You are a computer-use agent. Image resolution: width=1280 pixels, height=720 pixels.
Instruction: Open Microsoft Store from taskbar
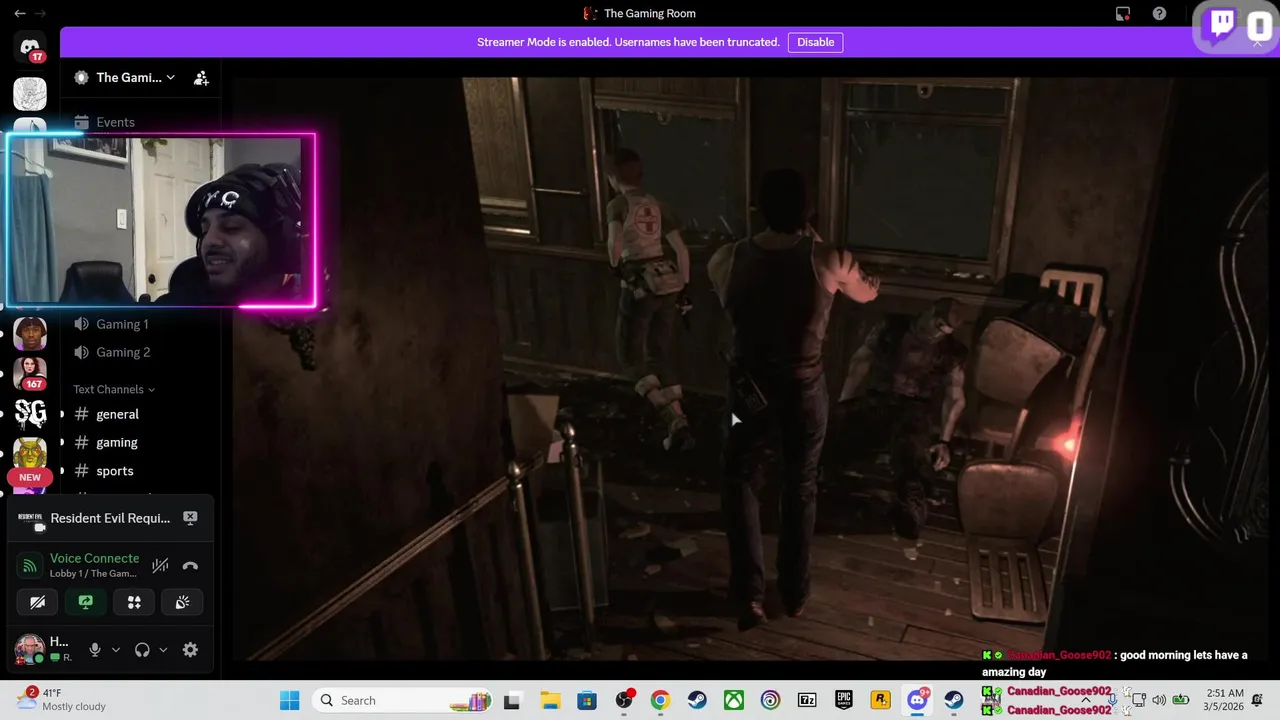click(586, 700)
